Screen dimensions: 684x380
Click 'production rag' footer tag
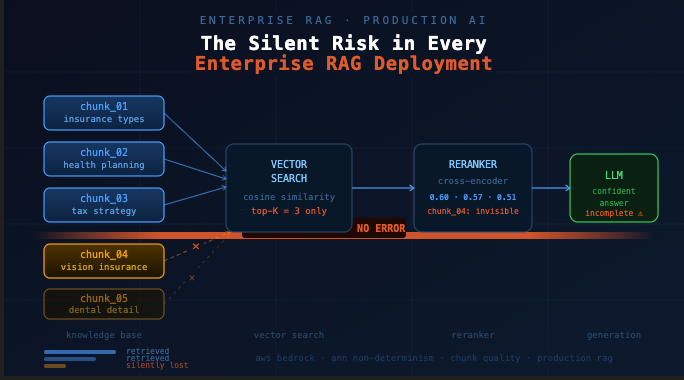tap(575, 358)
